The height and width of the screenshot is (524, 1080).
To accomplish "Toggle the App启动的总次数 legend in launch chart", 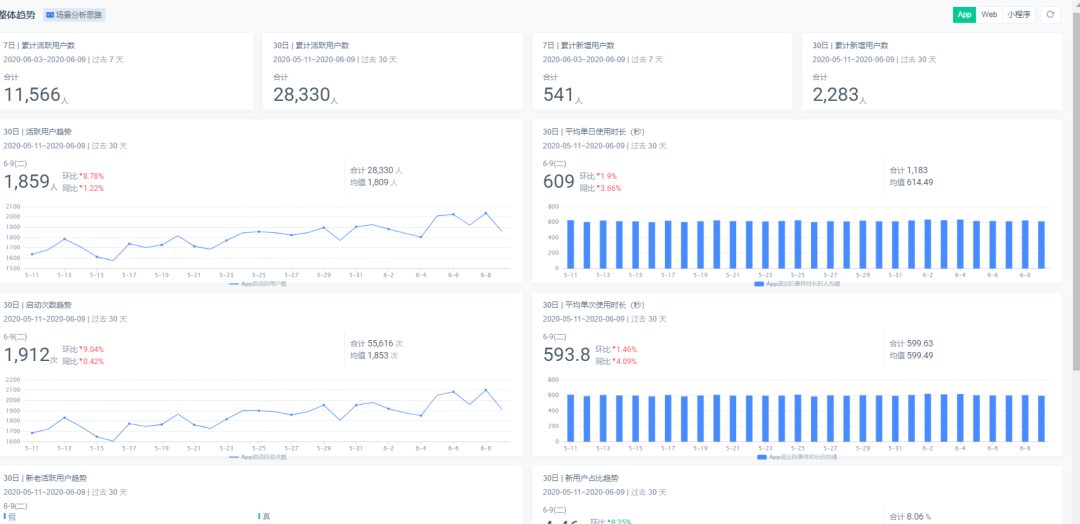I will pyautogui.click(x=258, y=457).
